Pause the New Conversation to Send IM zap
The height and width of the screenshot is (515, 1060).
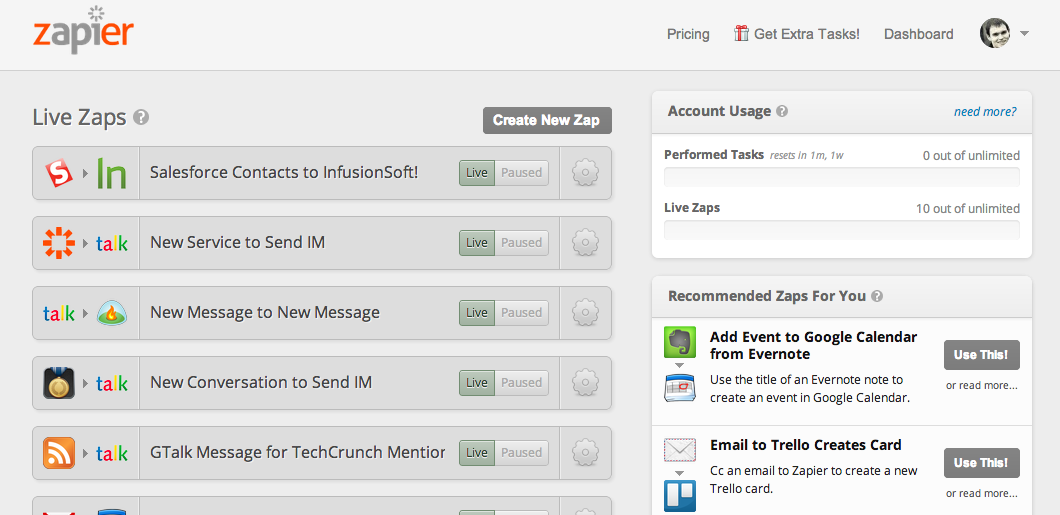(521, 383)
